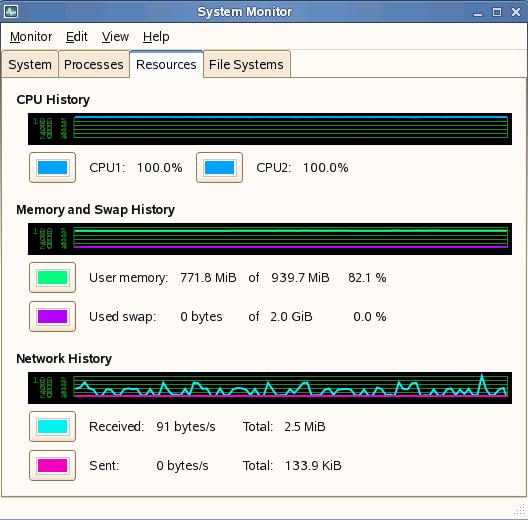Click the 2.0 GiB swap total
528x520 pixels.
pos(291,317)
